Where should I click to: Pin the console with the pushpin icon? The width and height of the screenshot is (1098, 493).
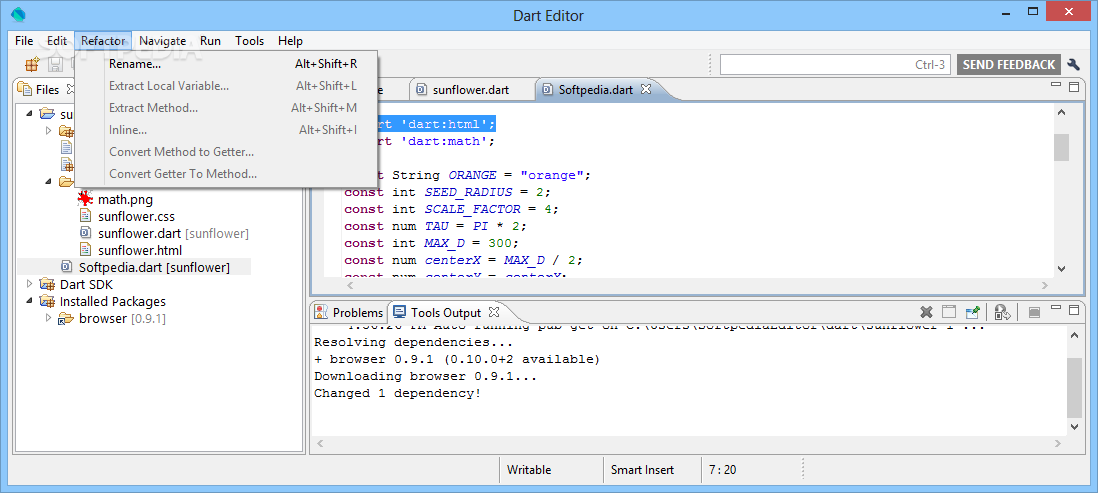pos(972,312)
